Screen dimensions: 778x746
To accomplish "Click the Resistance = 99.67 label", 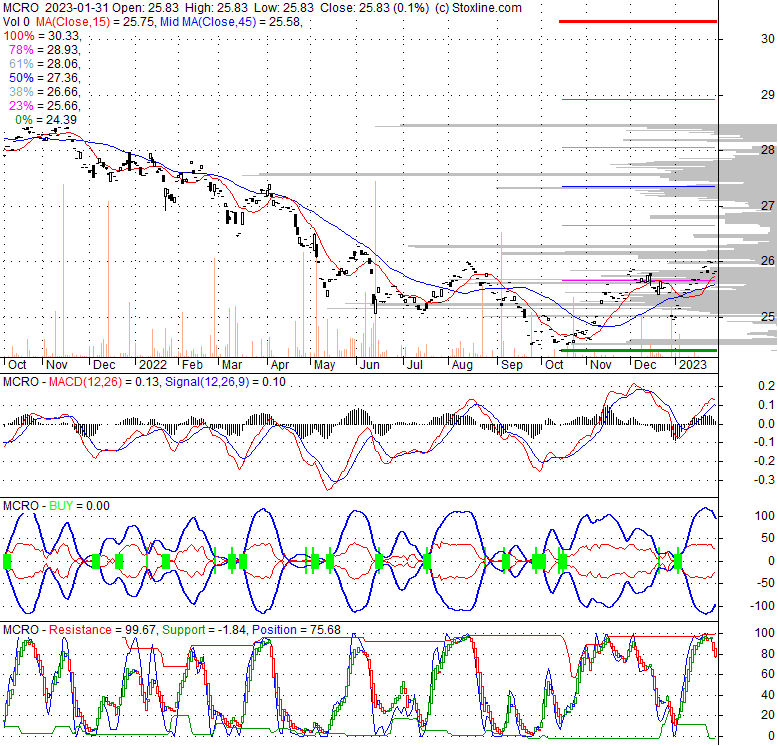I will pyautogui.click(x=103, y=630).
